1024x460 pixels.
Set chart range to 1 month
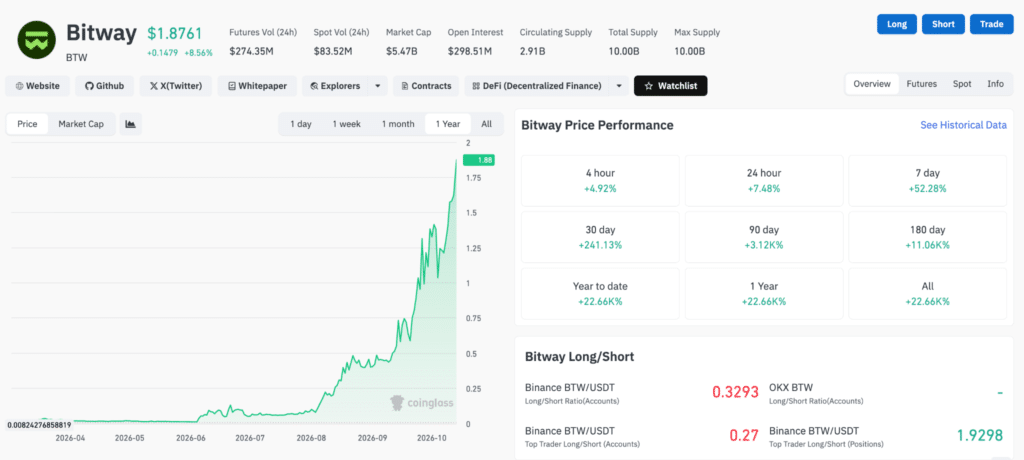(x=398, y=124)
